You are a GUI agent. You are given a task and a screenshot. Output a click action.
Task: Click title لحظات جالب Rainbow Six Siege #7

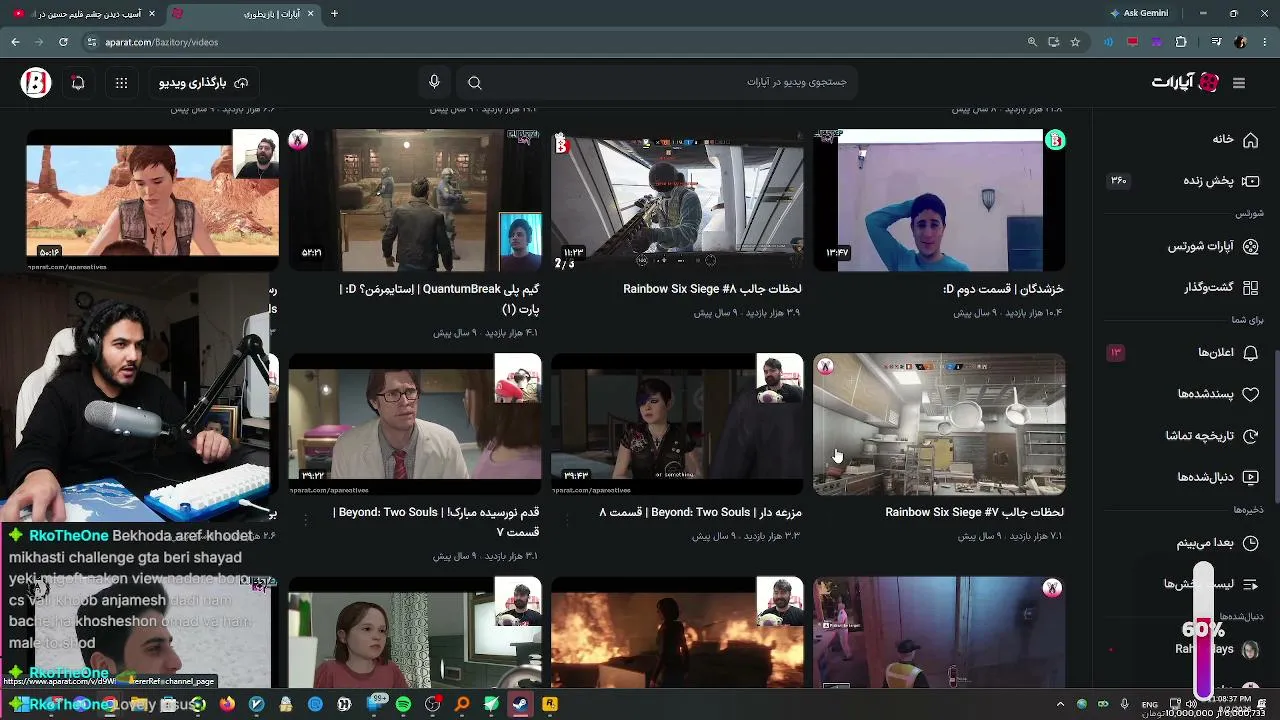click(x=974, y=512)
